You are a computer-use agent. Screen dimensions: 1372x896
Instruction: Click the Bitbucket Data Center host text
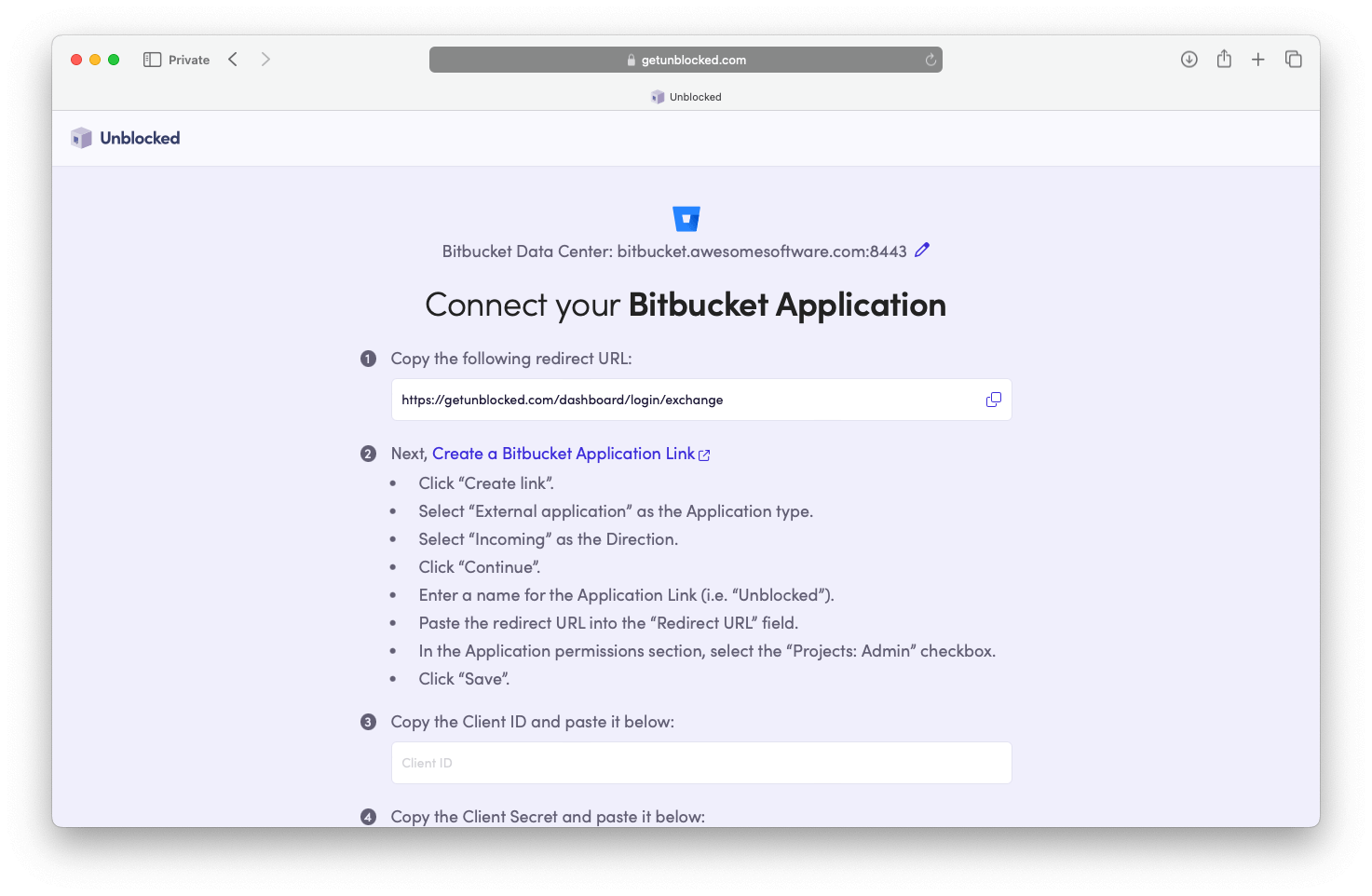coord(674,251)
